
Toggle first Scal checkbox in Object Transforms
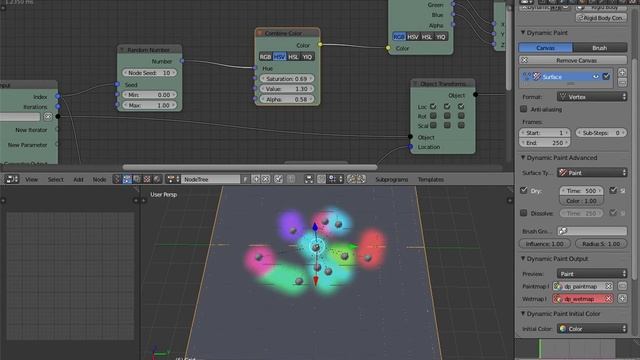coord(433,125)
